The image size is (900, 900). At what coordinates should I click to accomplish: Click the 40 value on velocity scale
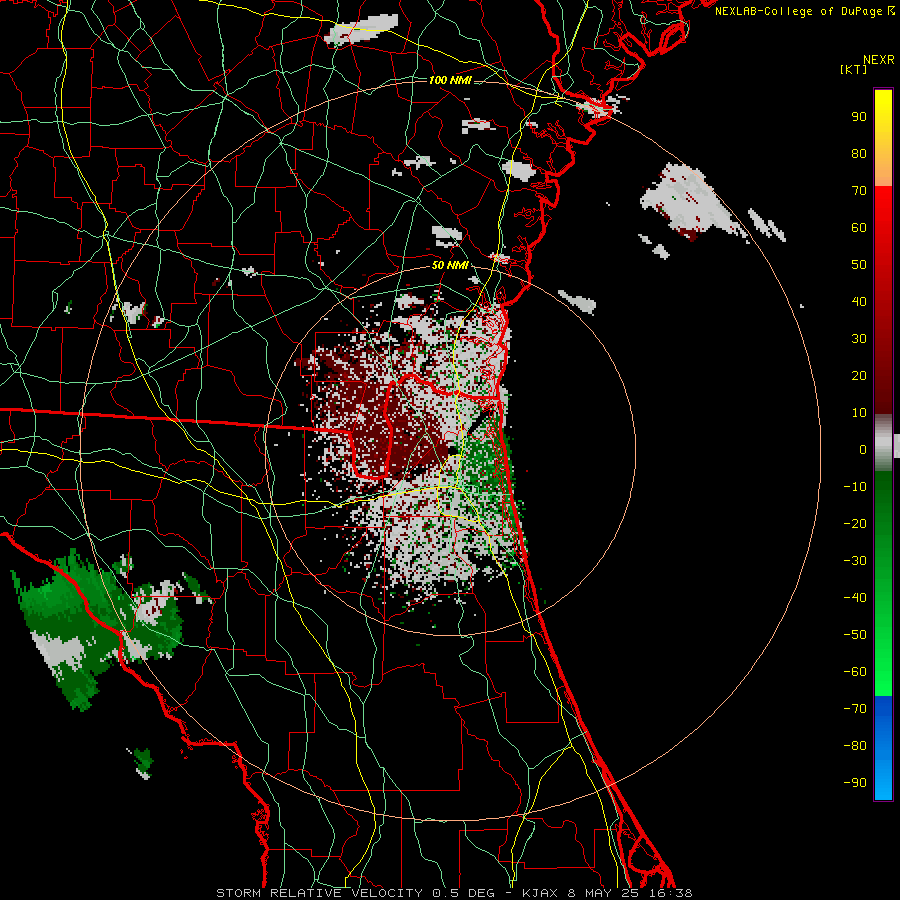point(859,302)
